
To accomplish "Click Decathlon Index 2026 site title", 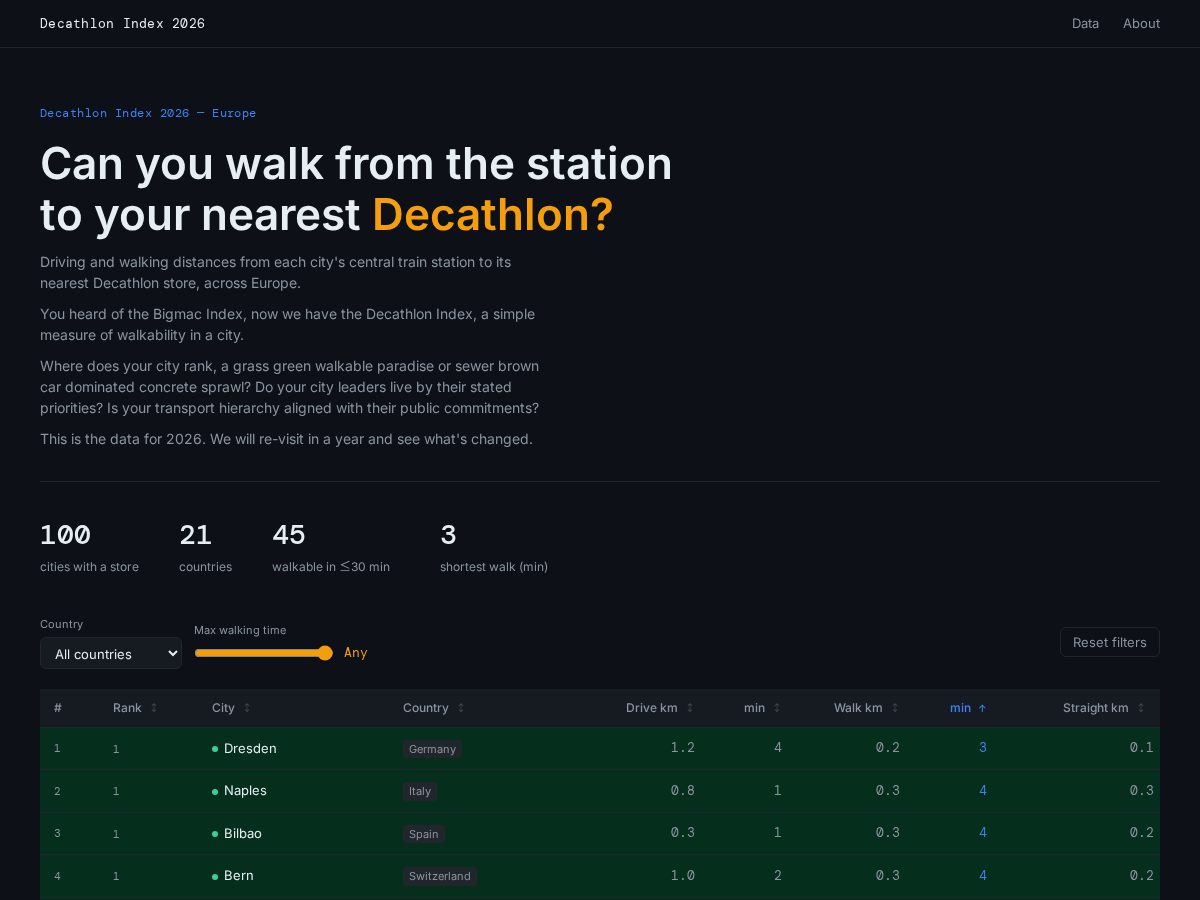I will click(122, 24).
